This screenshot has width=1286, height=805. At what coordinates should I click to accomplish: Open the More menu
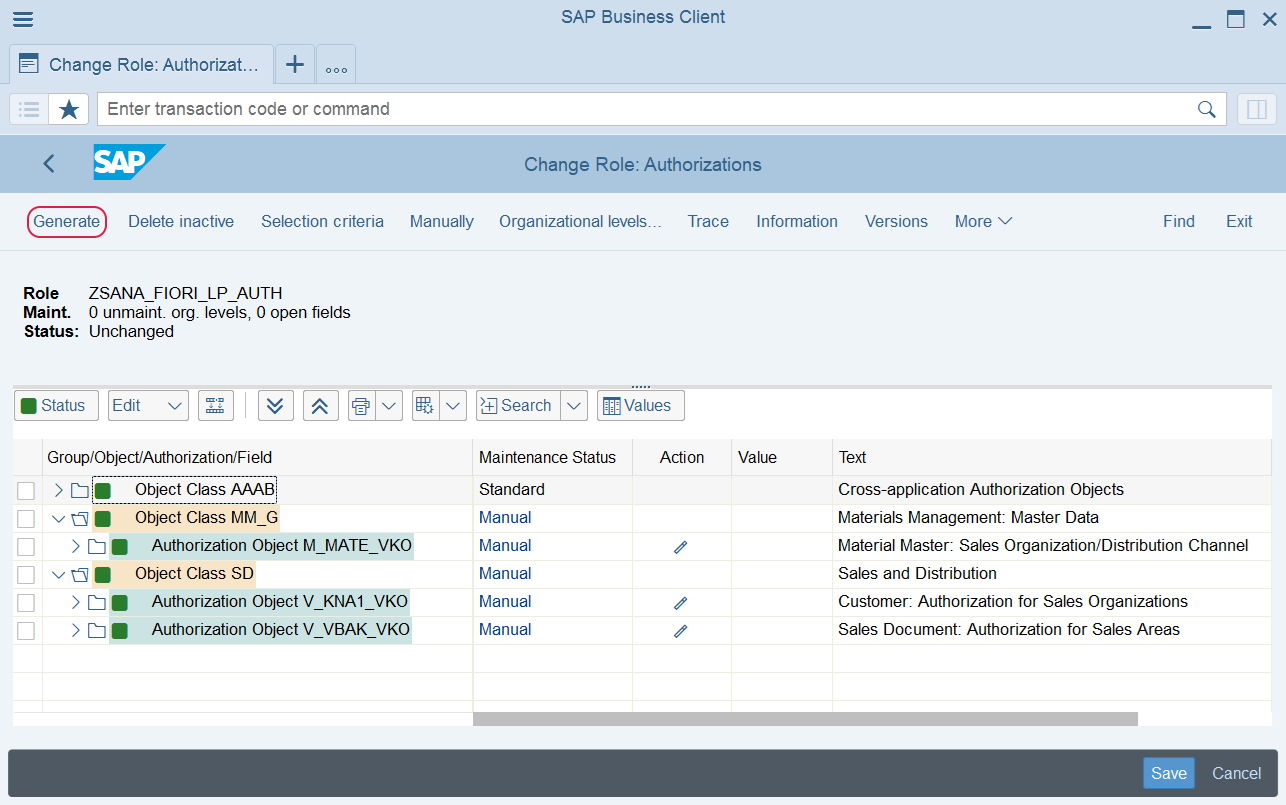[983, 221]
